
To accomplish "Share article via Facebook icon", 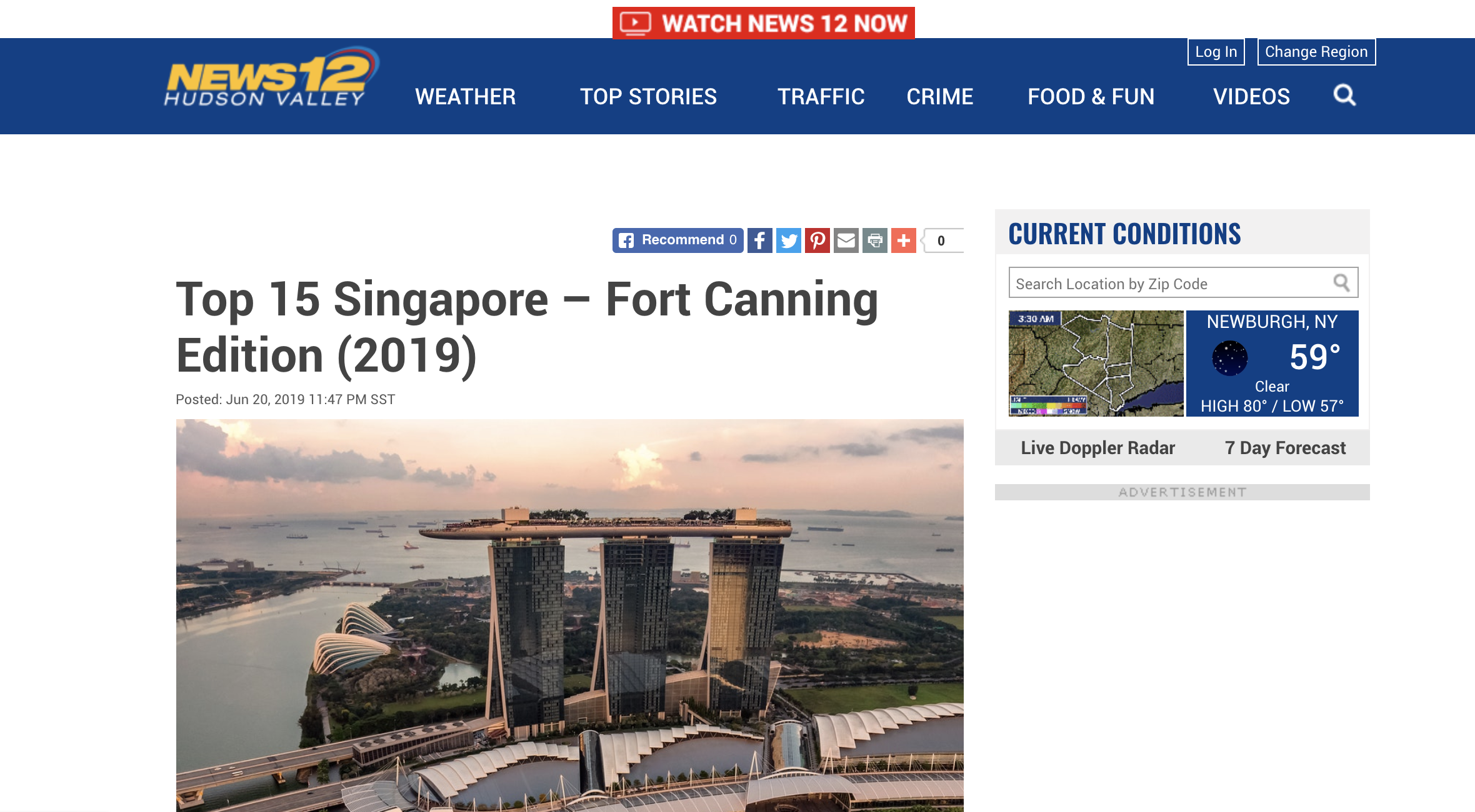I will point(759,240).
